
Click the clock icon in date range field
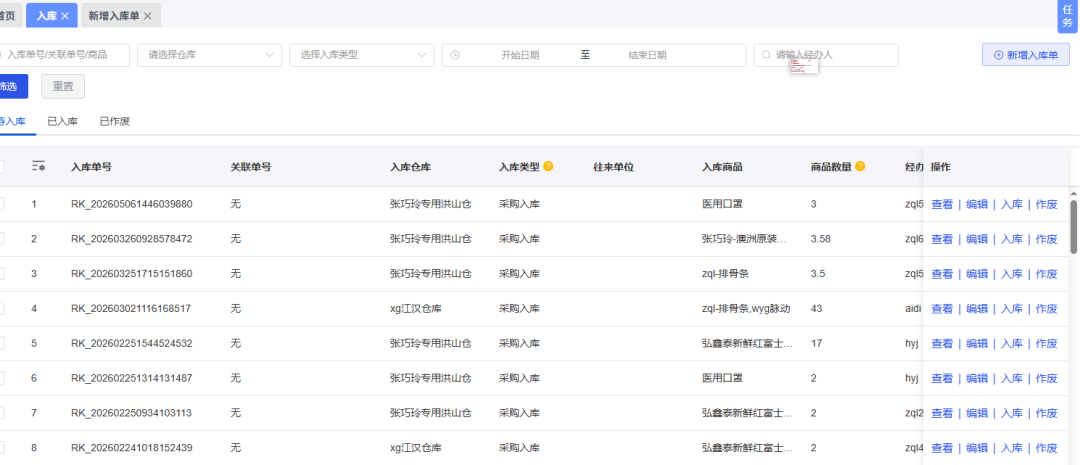[455, 55]
